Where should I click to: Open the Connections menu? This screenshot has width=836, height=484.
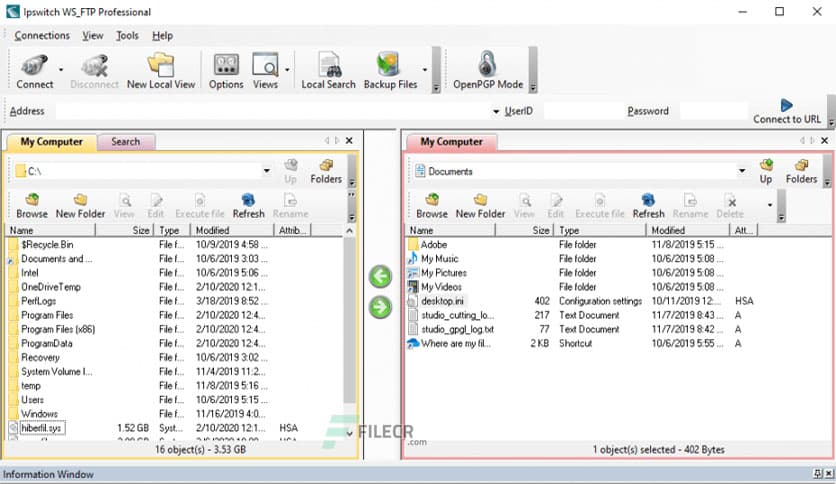[42, 36]
